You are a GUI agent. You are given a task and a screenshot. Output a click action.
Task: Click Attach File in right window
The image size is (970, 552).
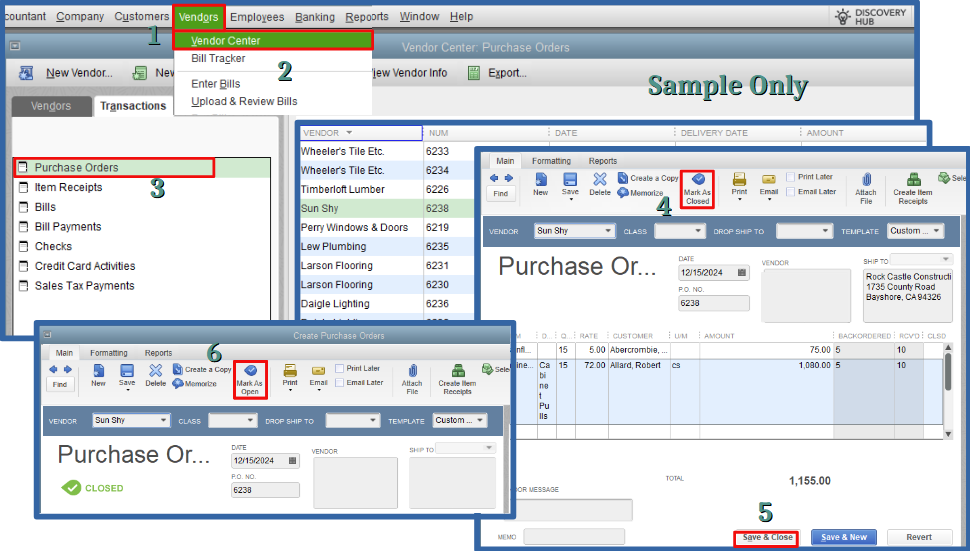click(866, 189)
